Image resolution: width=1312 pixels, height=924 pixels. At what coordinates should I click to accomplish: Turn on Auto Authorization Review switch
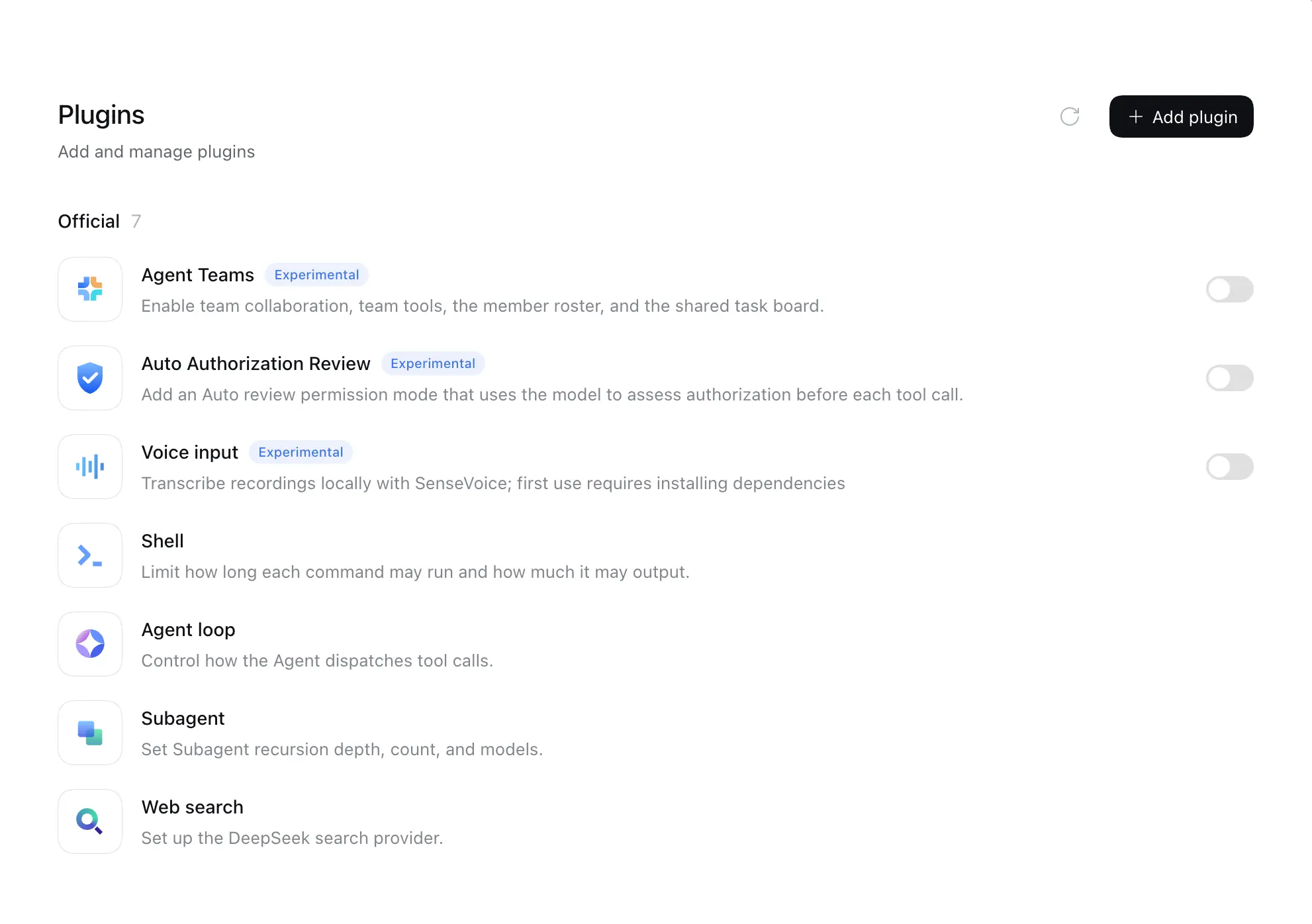tap(1229, 378)
